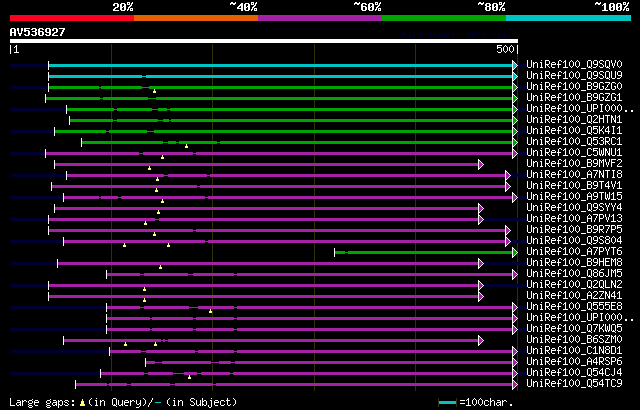Click the UniRef100_A7PYT6 label

(x=574, y=252)
